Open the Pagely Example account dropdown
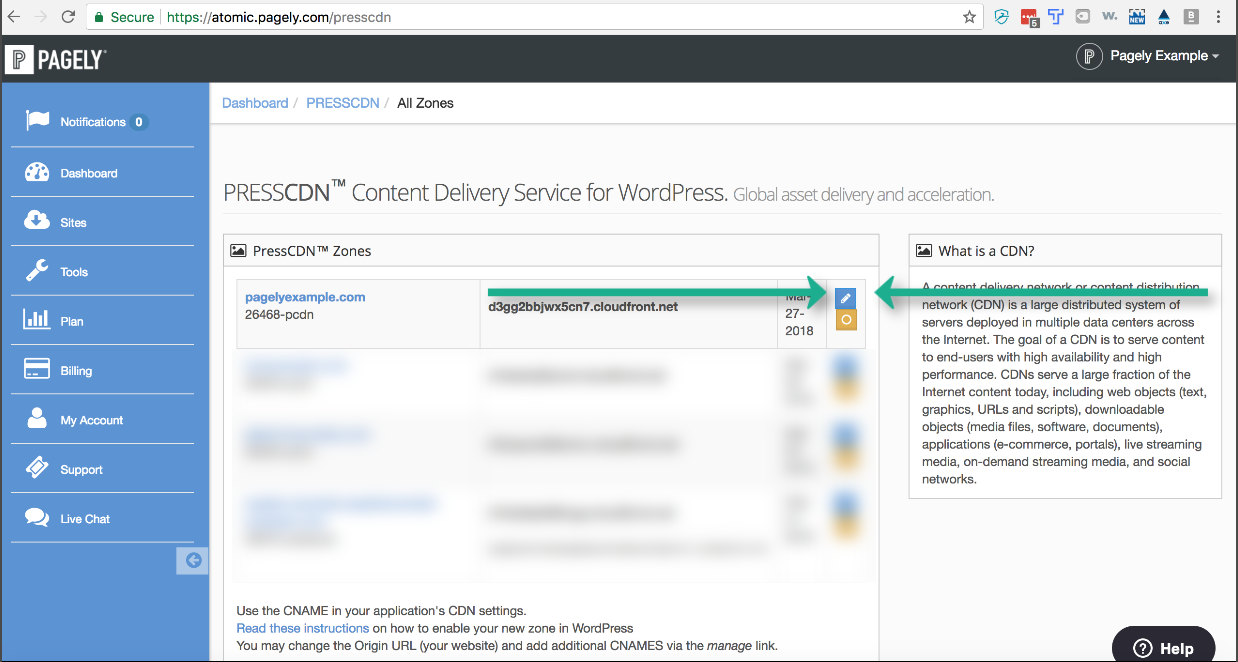Viewport: 1238px width, 662px height. (x=1164, y=56)
